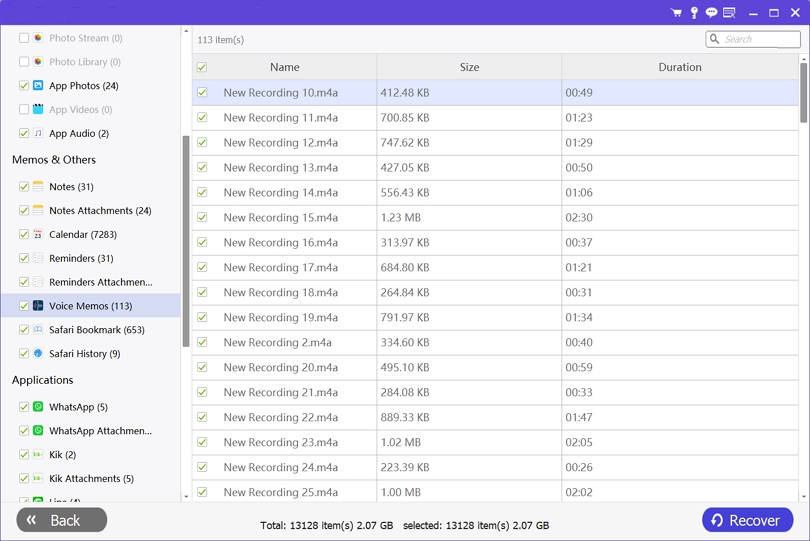Open the shopping cart purchase icon

pos(676,13)
